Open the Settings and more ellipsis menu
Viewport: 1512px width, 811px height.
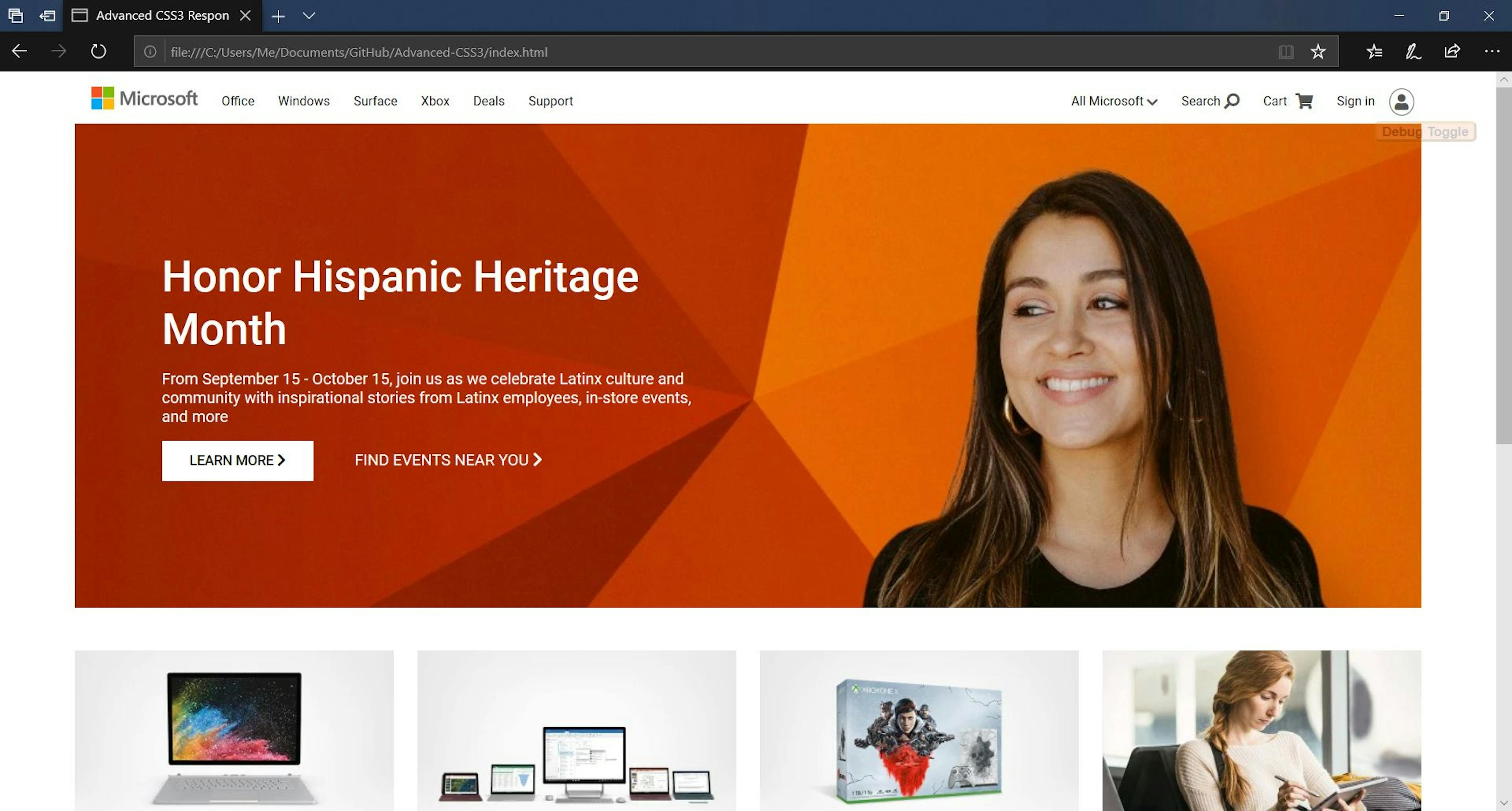click(1492, 52)
